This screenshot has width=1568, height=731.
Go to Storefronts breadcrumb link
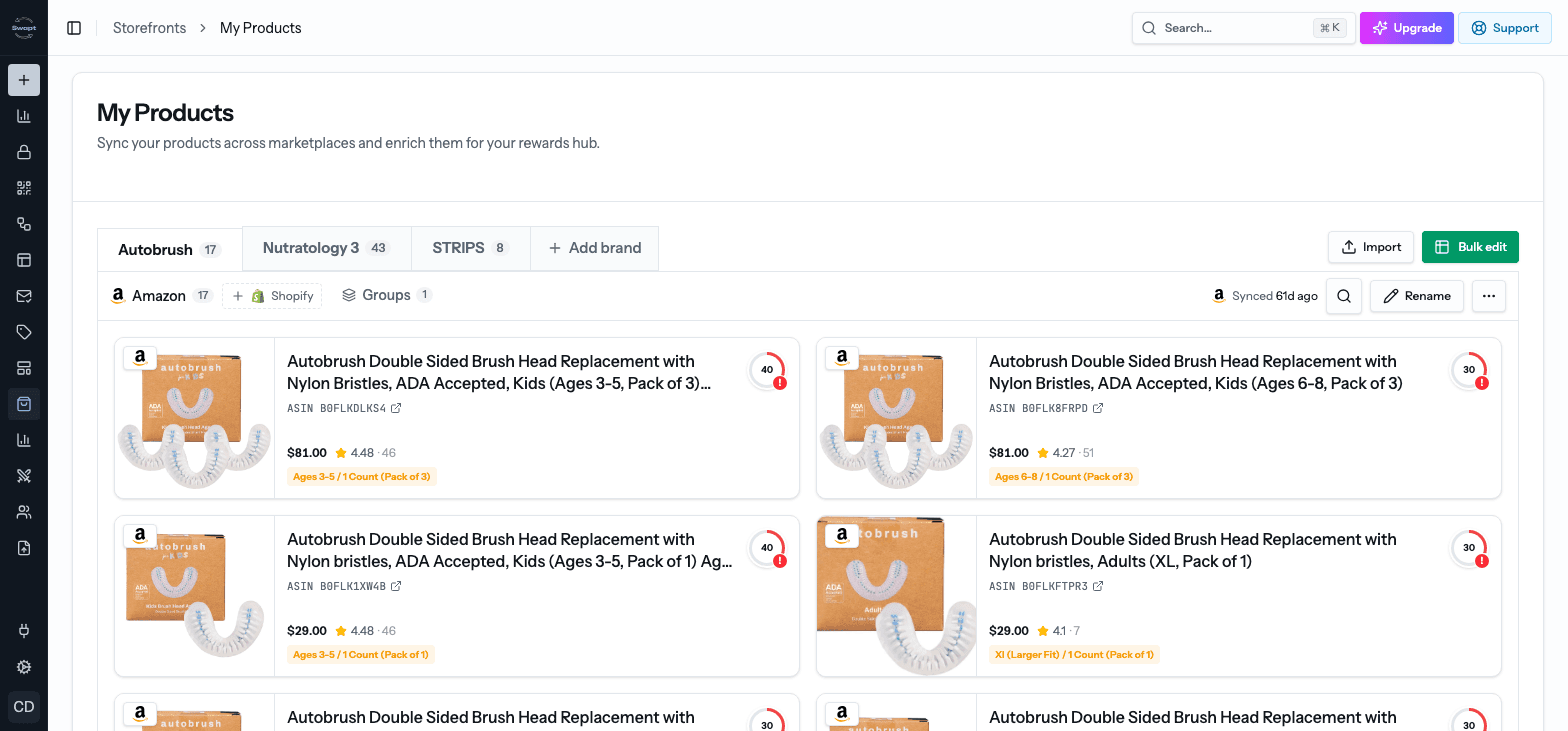149,28
